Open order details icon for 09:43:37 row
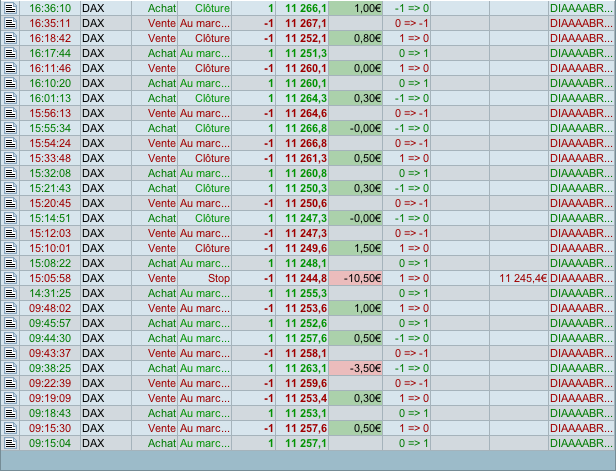Screen dimensions: 616x471 click(11, 353)
